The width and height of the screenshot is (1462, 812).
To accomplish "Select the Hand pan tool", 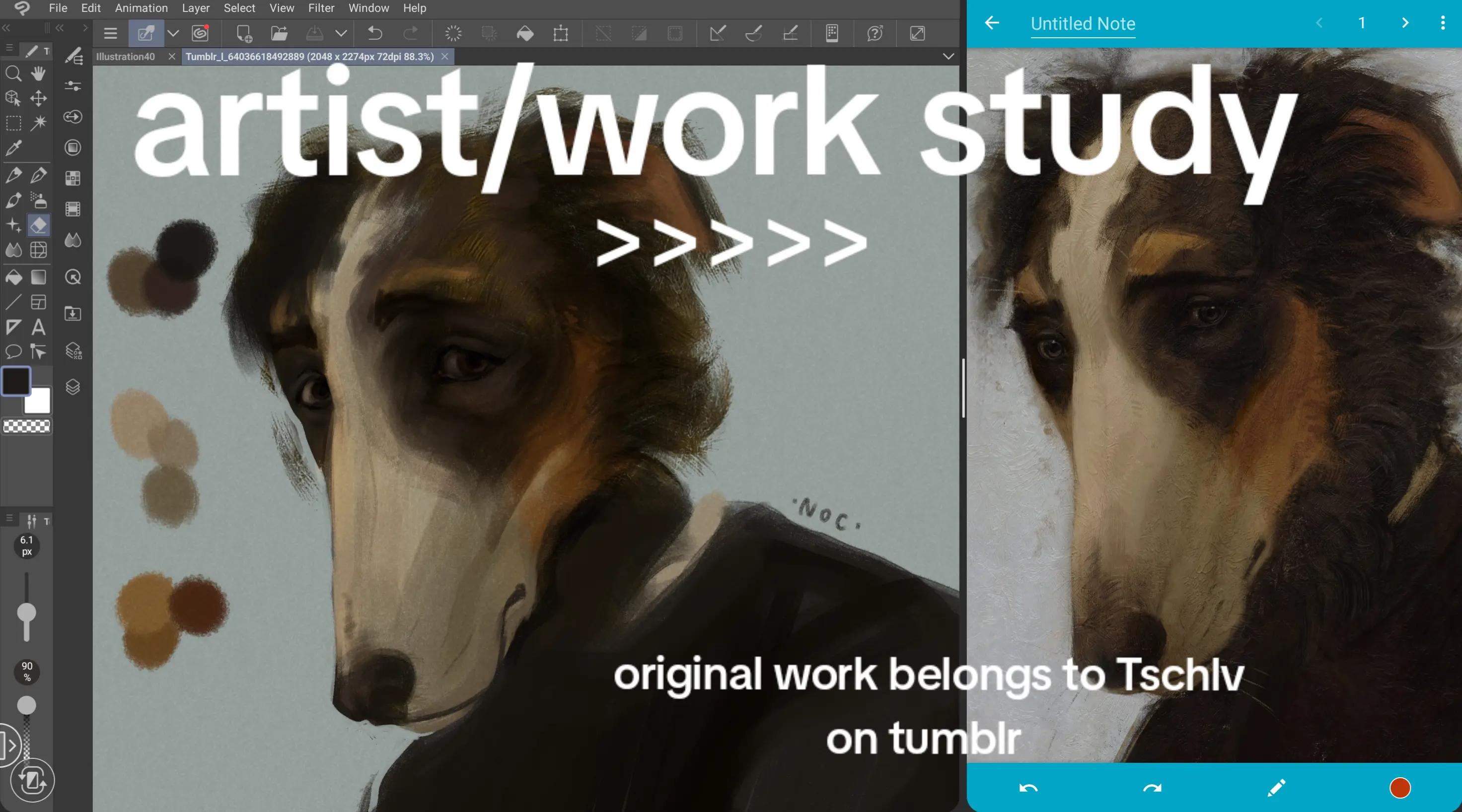I will pos(39,74).
